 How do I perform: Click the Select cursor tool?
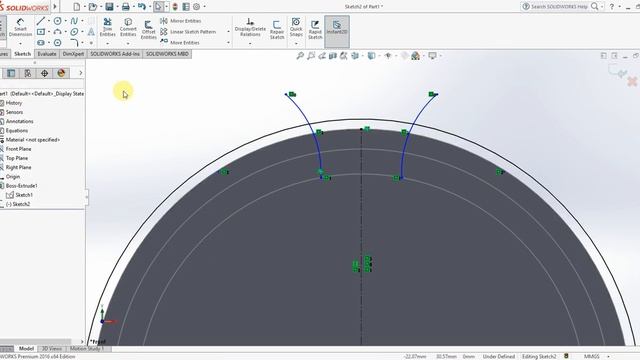pyautogui.click(x=158, y=7)
